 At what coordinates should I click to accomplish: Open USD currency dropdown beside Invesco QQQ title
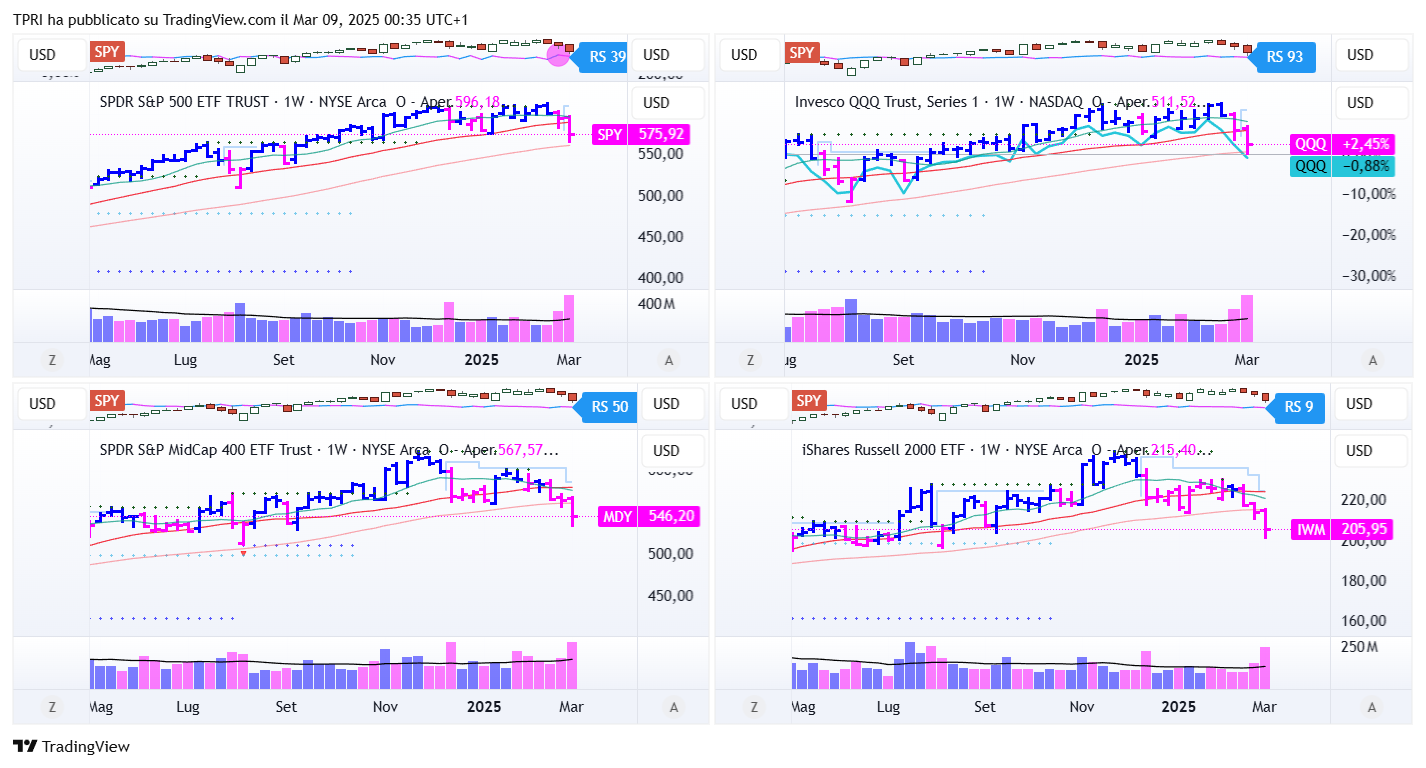1360,103
